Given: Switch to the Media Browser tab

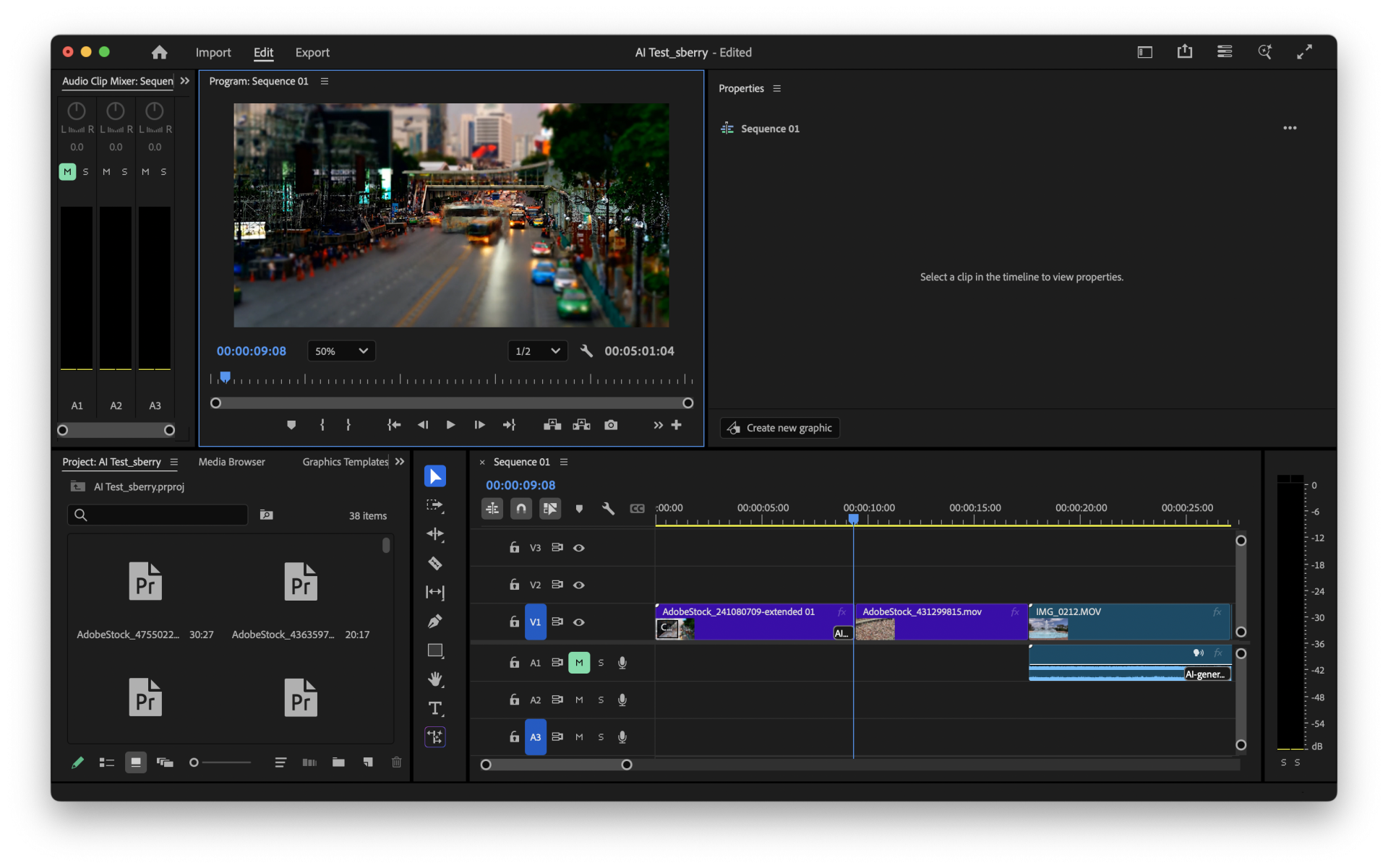Looking at the screenshot, I should coord(231,461).
